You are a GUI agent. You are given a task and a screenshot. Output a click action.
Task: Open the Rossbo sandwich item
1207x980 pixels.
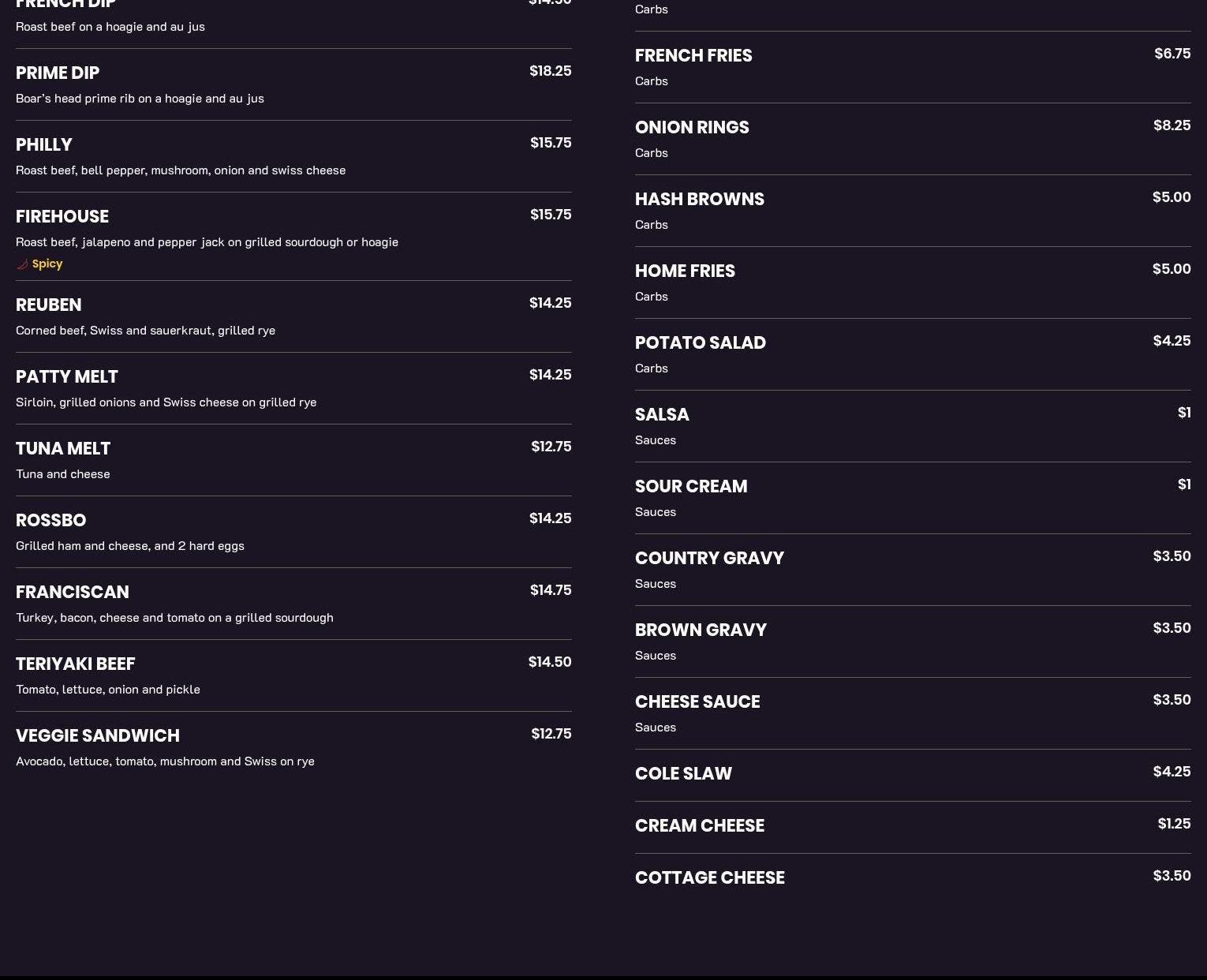point(51,521)
